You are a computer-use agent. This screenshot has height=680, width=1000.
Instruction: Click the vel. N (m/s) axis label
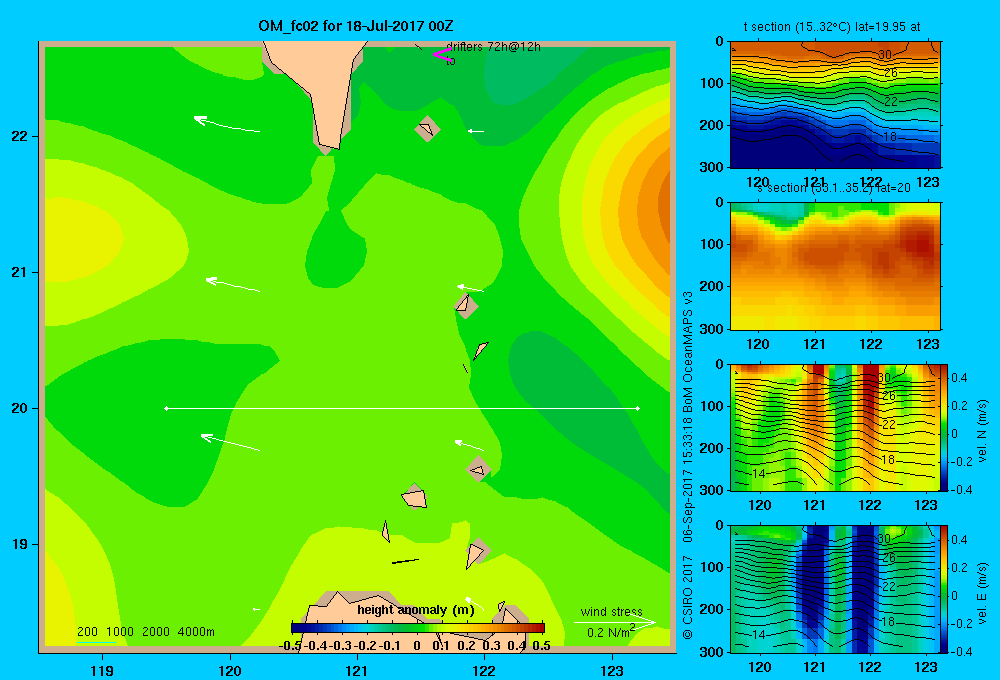point(983,431)
